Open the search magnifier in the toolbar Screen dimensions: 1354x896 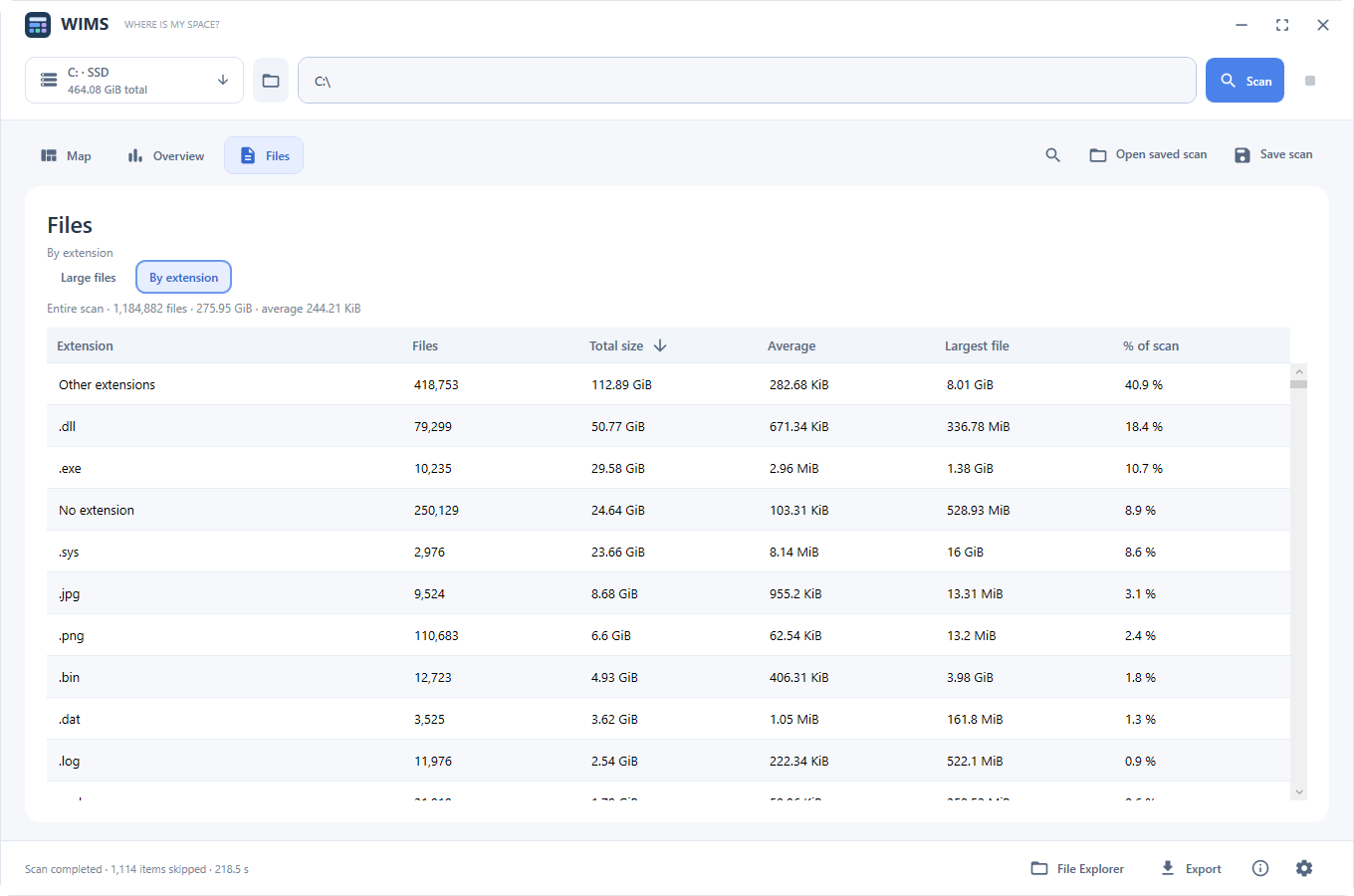[x=1052, y=155]
